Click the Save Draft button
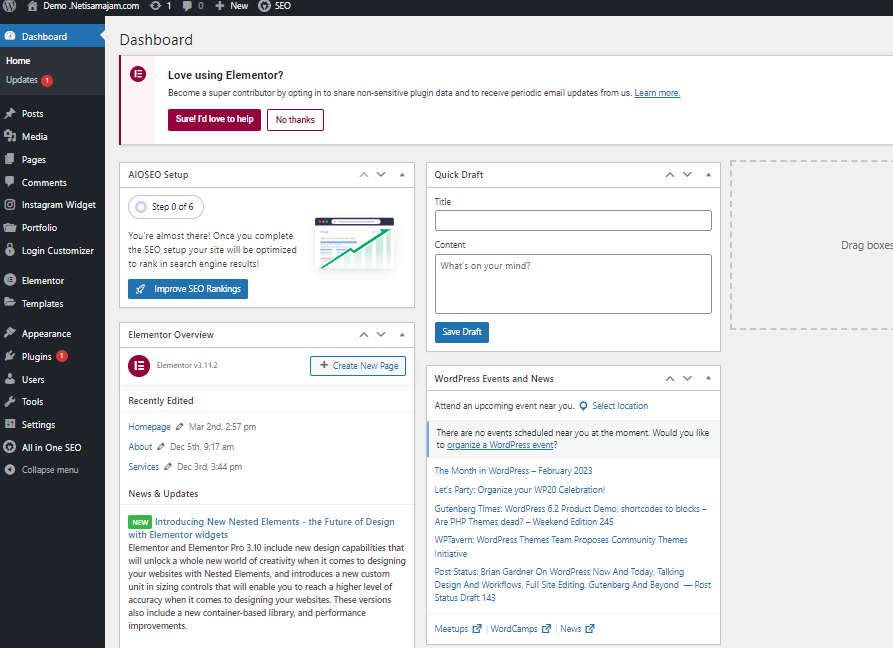 point(462,332)
